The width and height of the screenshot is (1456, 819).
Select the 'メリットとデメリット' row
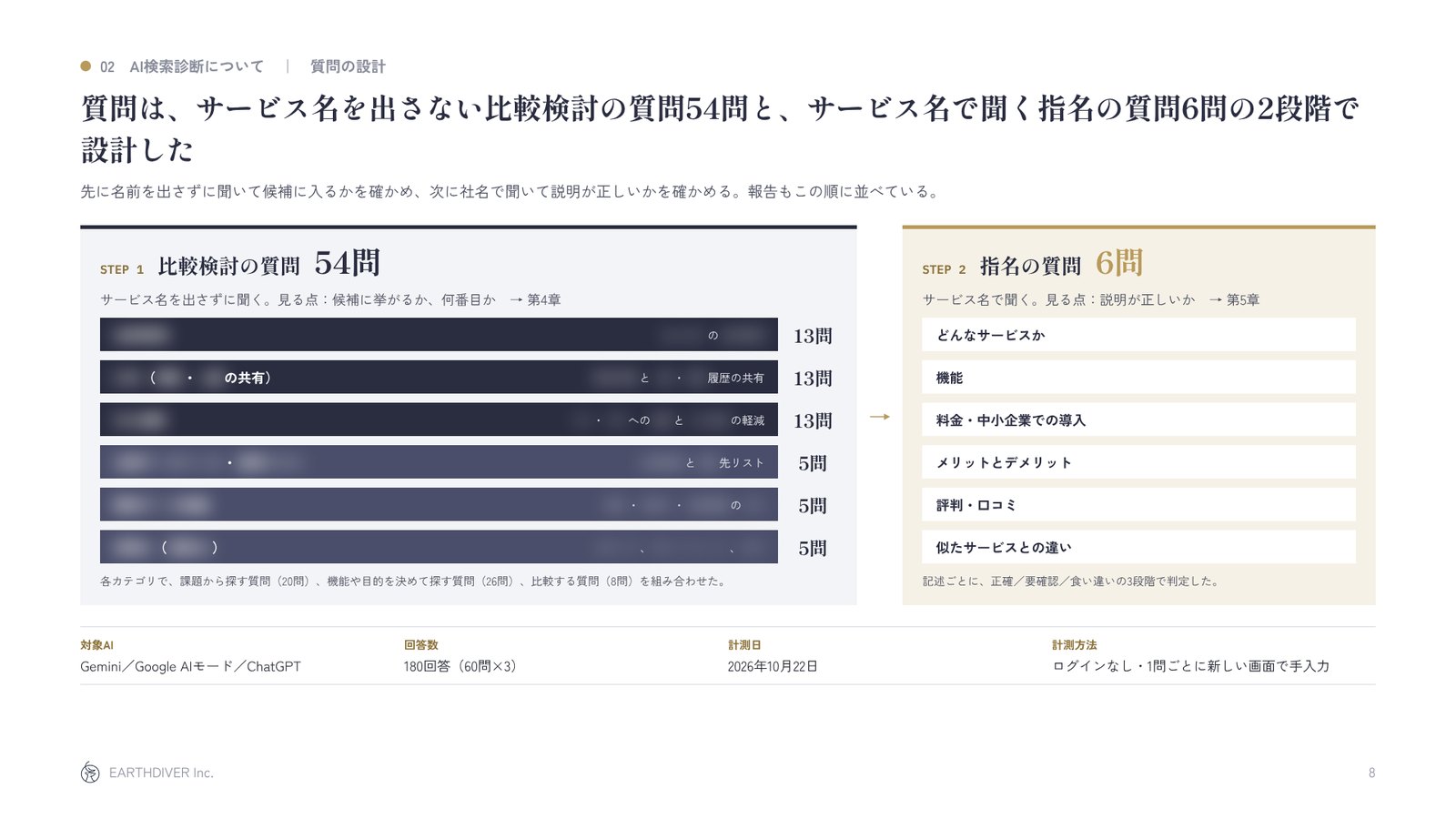(1138, 462)
